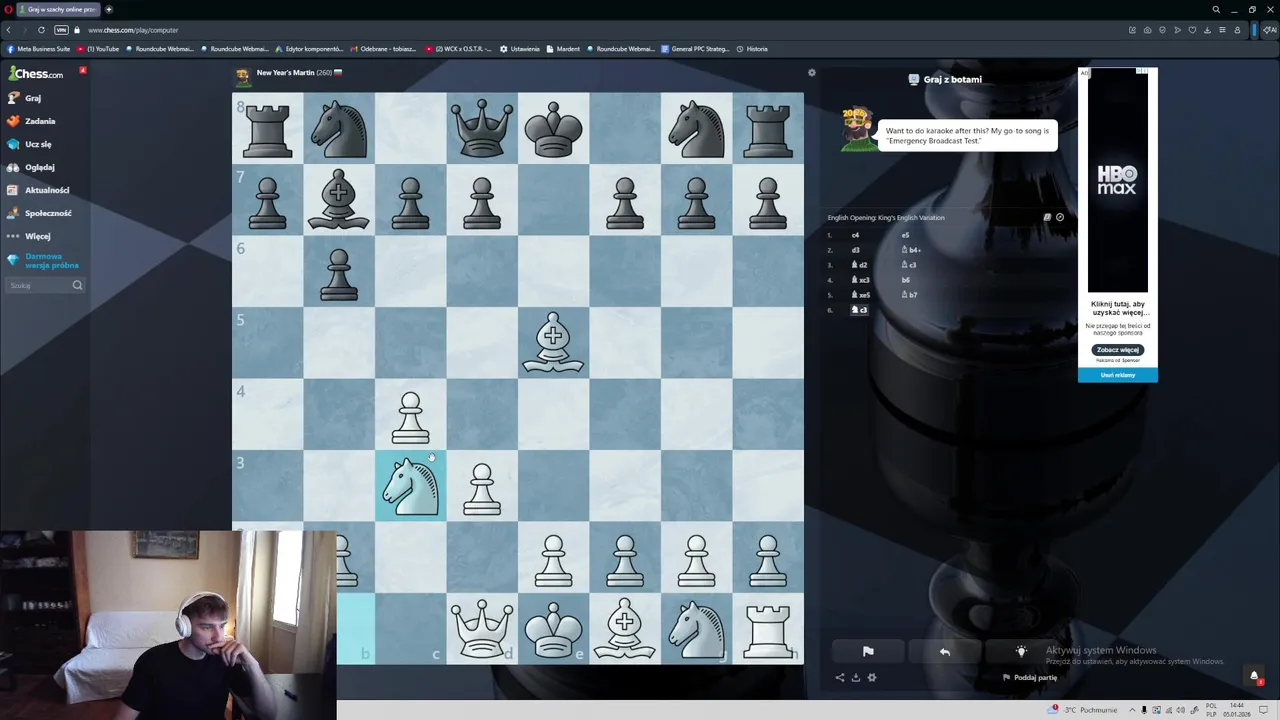Open the Historia bookmark
Viewport: 1280px width, 720px height.
click(x=752, y=49)
